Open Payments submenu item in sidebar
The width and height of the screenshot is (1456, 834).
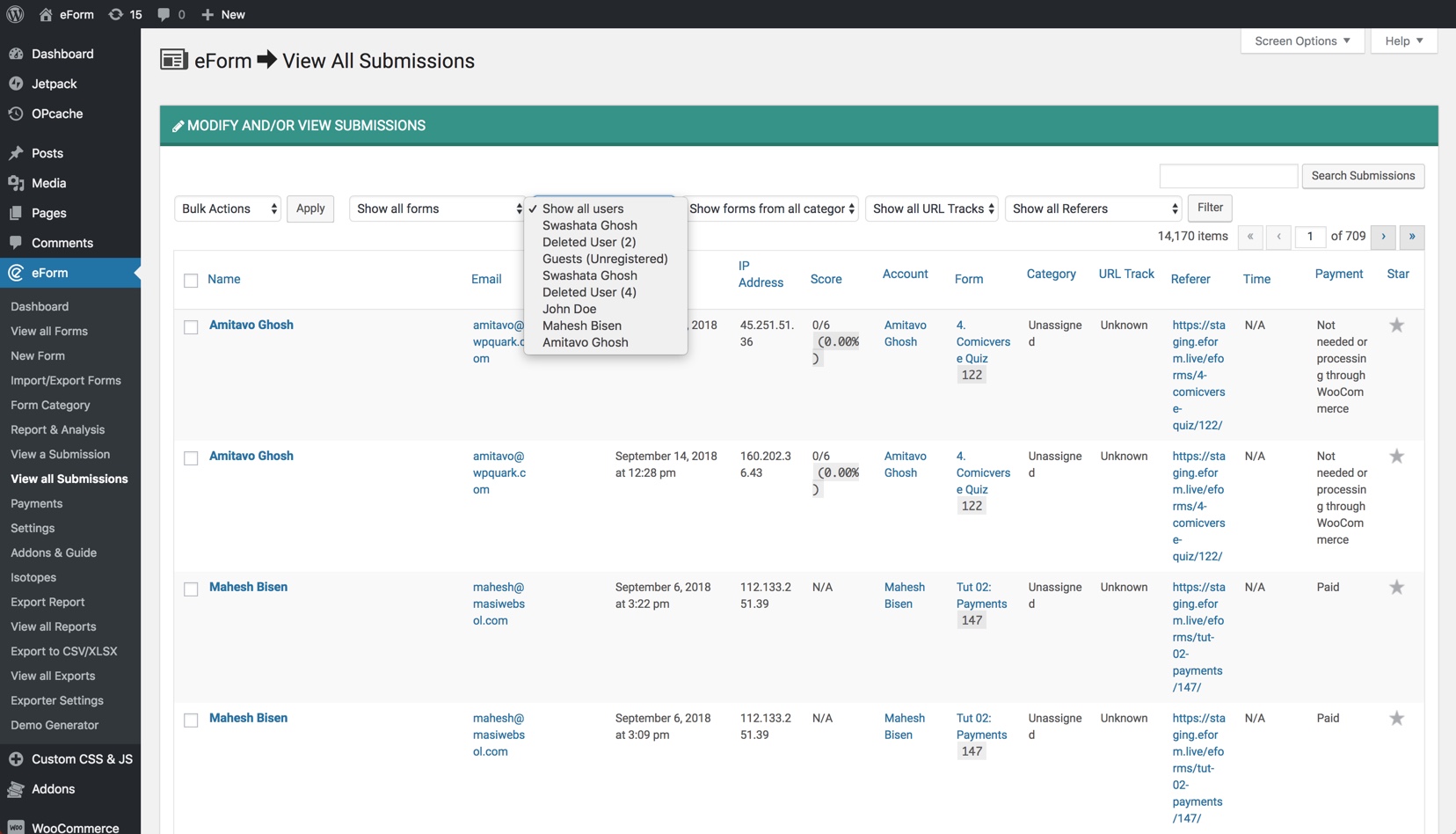[x=36, y=503]
